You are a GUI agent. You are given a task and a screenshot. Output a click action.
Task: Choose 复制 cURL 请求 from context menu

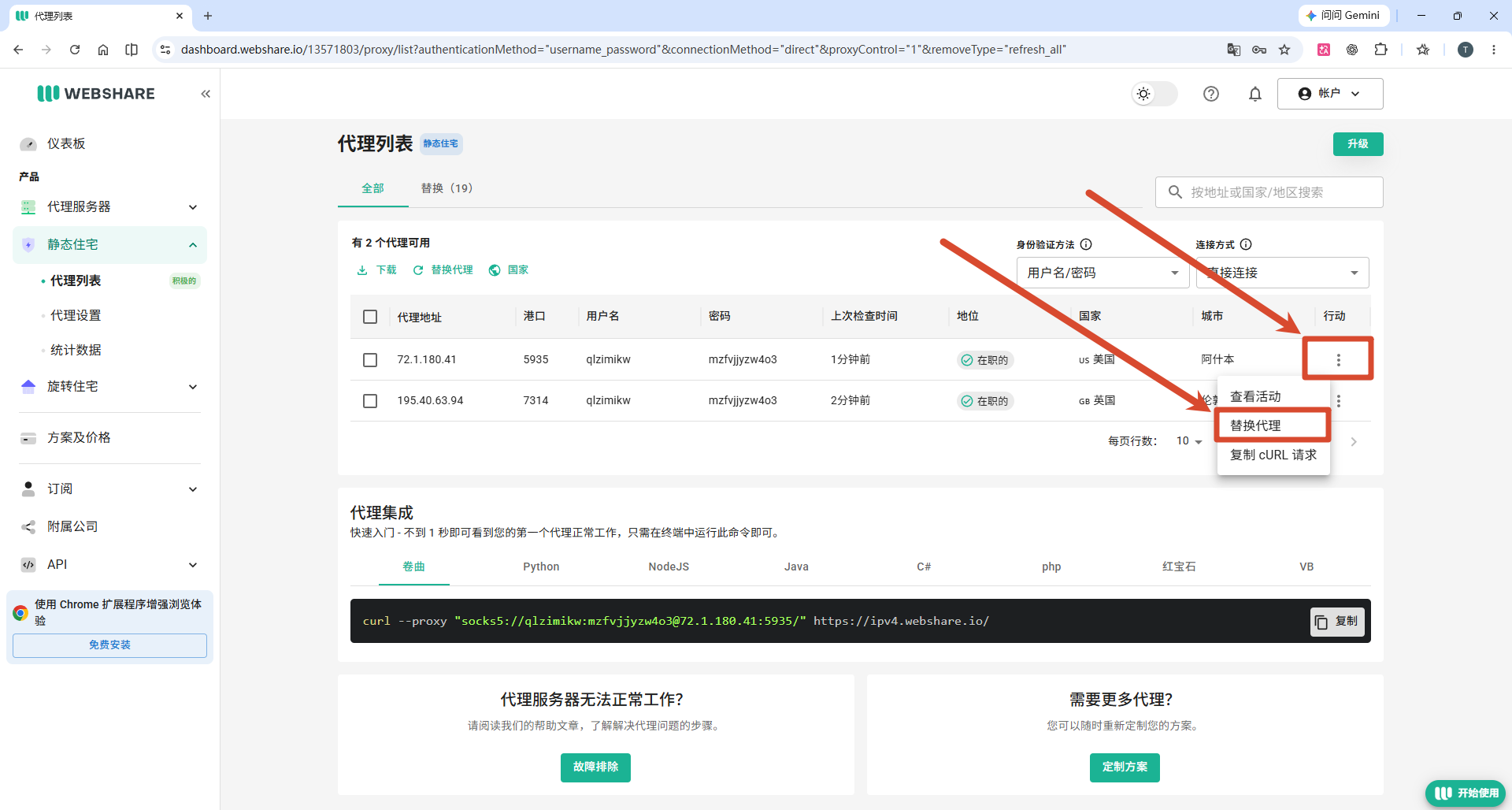[x=1273, y=455]
